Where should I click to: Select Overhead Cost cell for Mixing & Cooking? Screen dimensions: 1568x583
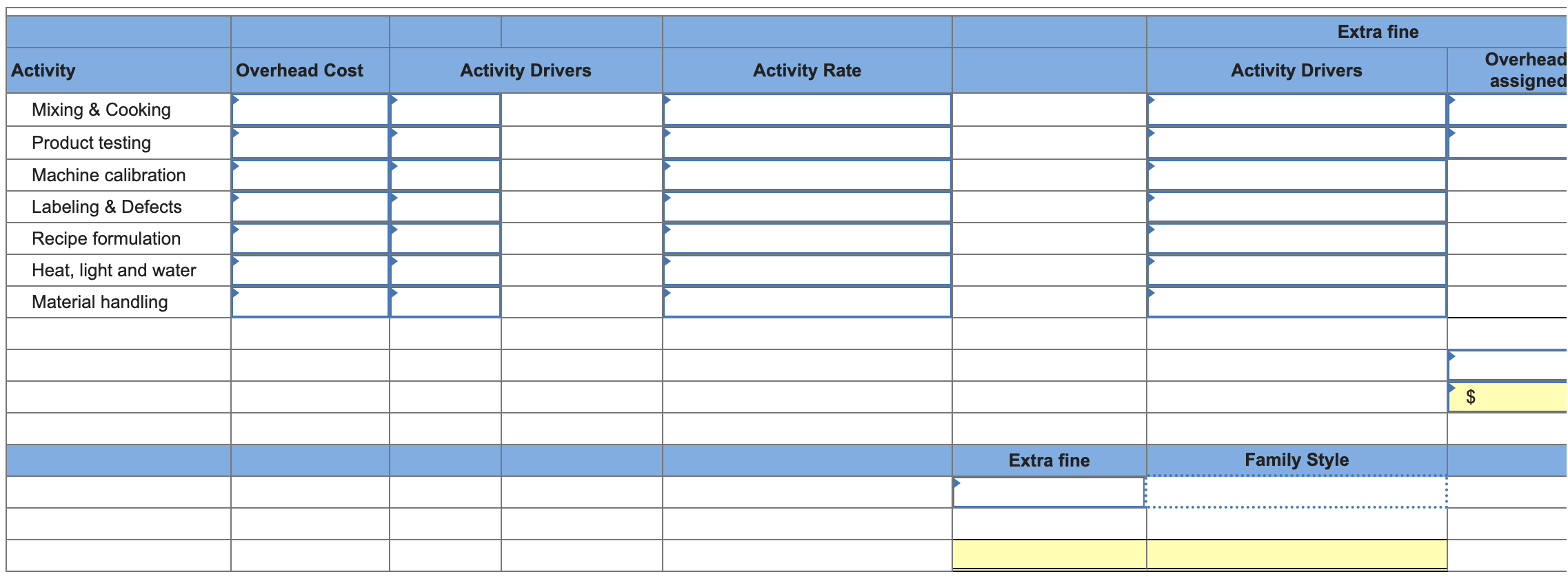click(x=310, y=110)
